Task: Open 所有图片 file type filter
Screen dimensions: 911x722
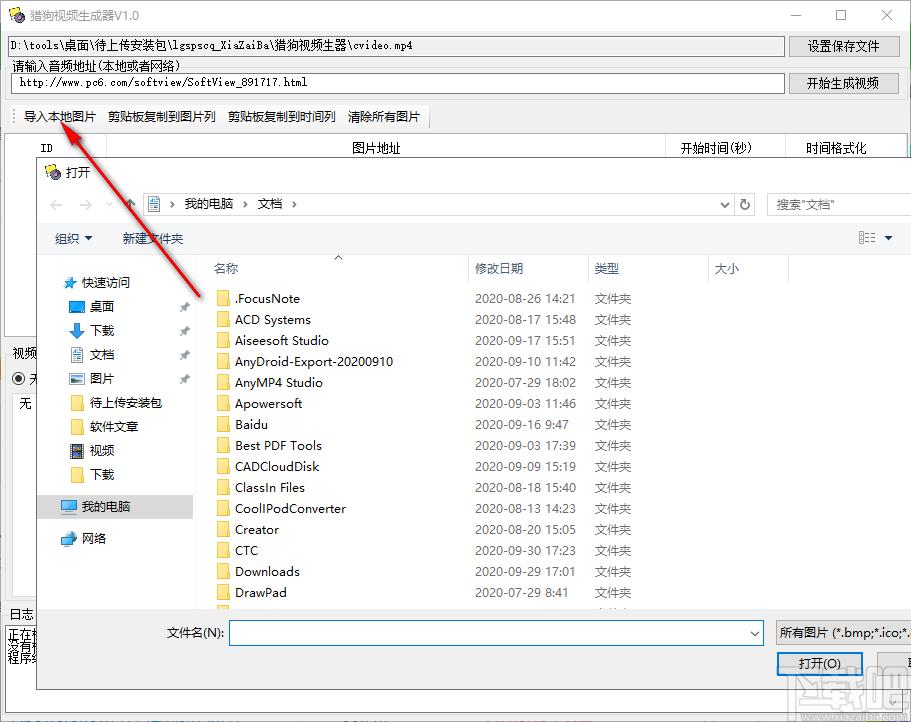Action: [x=844, y=633]
